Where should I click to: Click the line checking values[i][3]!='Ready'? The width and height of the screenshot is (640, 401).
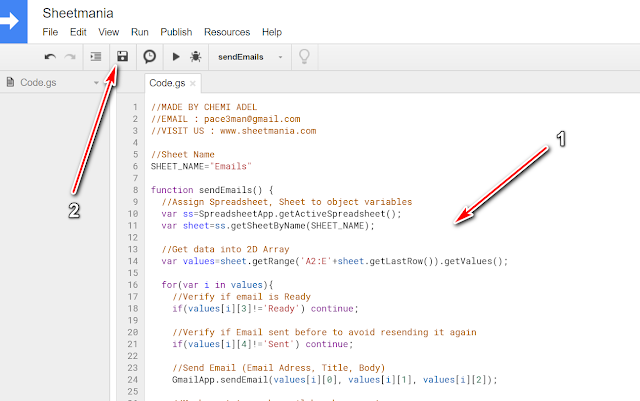point(265,308)
